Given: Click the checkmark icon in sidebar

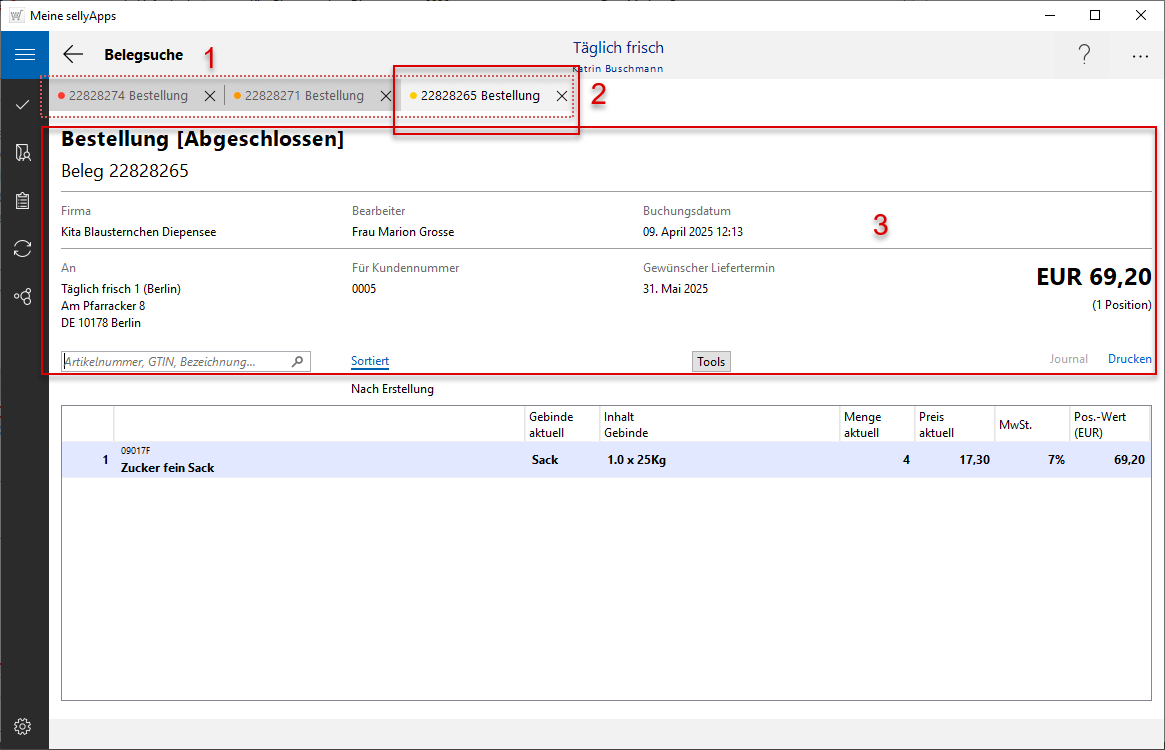Looking at the screenshot, I should coord(23,104).
